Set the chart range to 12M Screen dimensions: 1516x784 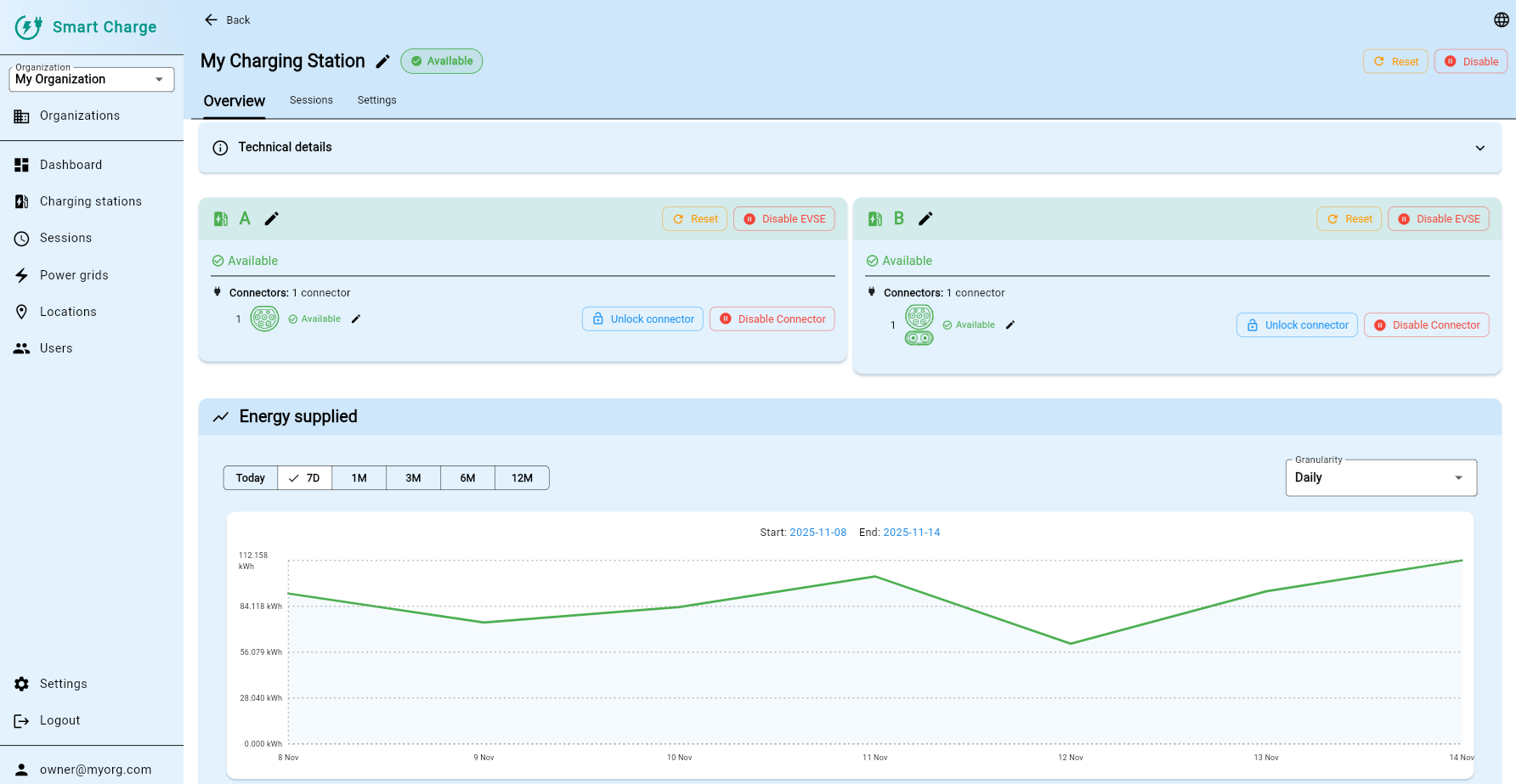click(522, 478)
